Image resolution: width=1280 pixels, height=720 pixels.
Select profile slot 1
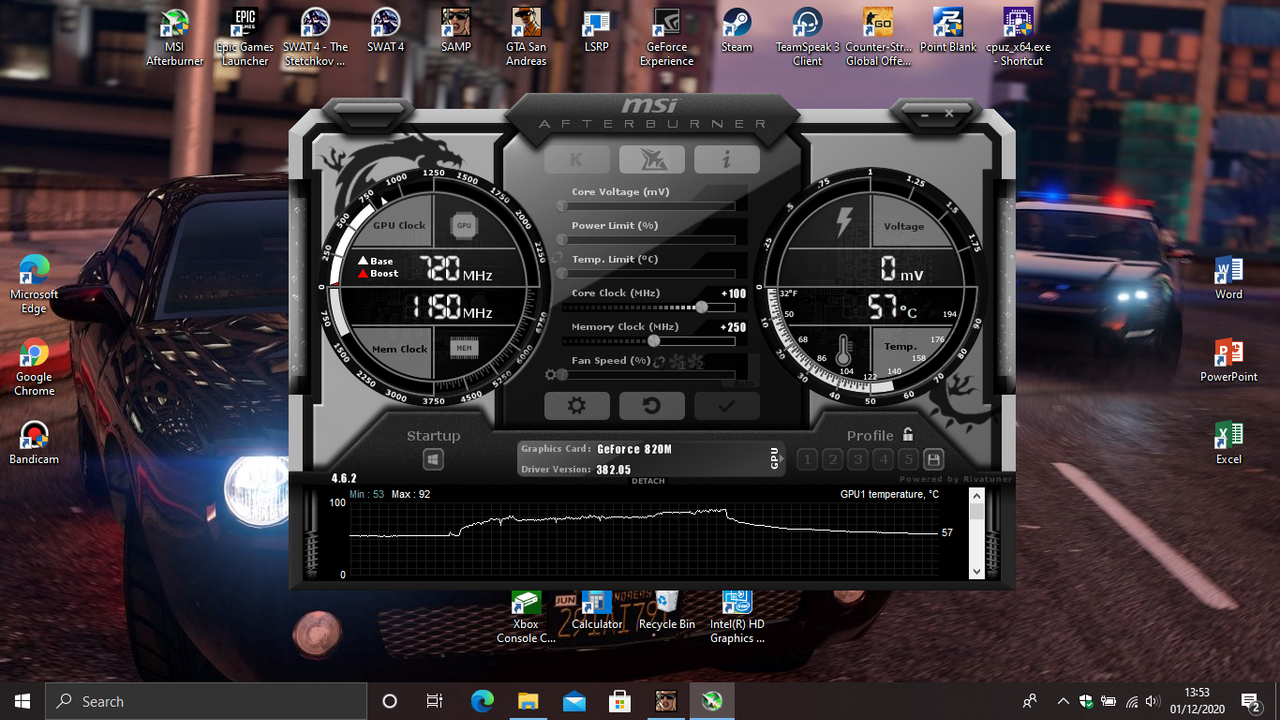(x=807, y=460)
